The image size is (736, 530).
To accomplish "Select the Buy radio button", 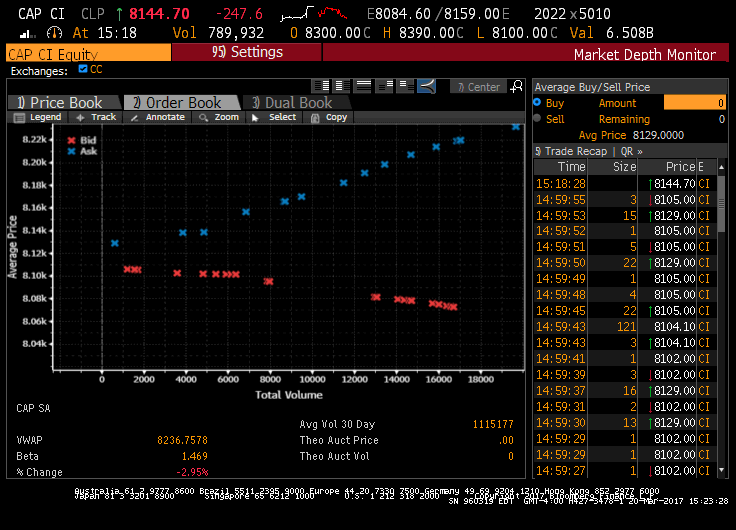I will click(x=537, y=102).
